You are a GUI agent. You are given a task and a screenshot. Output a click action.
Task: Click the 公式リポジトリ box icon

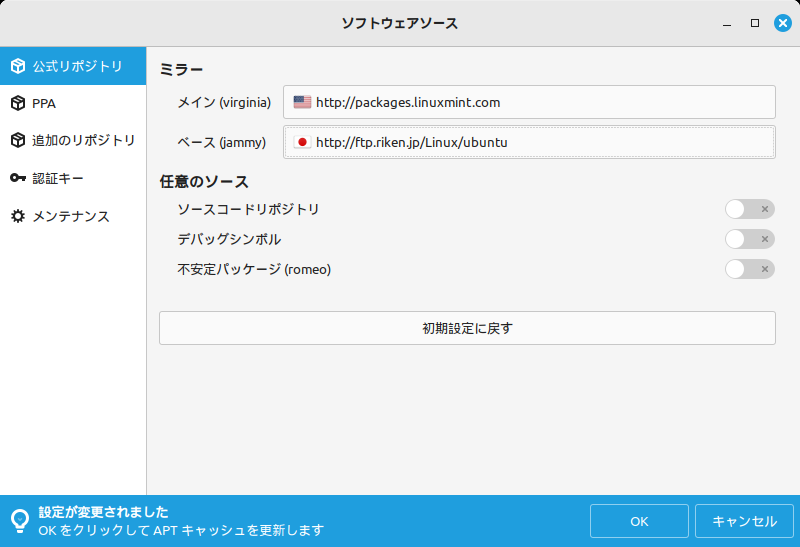[x=18, y=66]
